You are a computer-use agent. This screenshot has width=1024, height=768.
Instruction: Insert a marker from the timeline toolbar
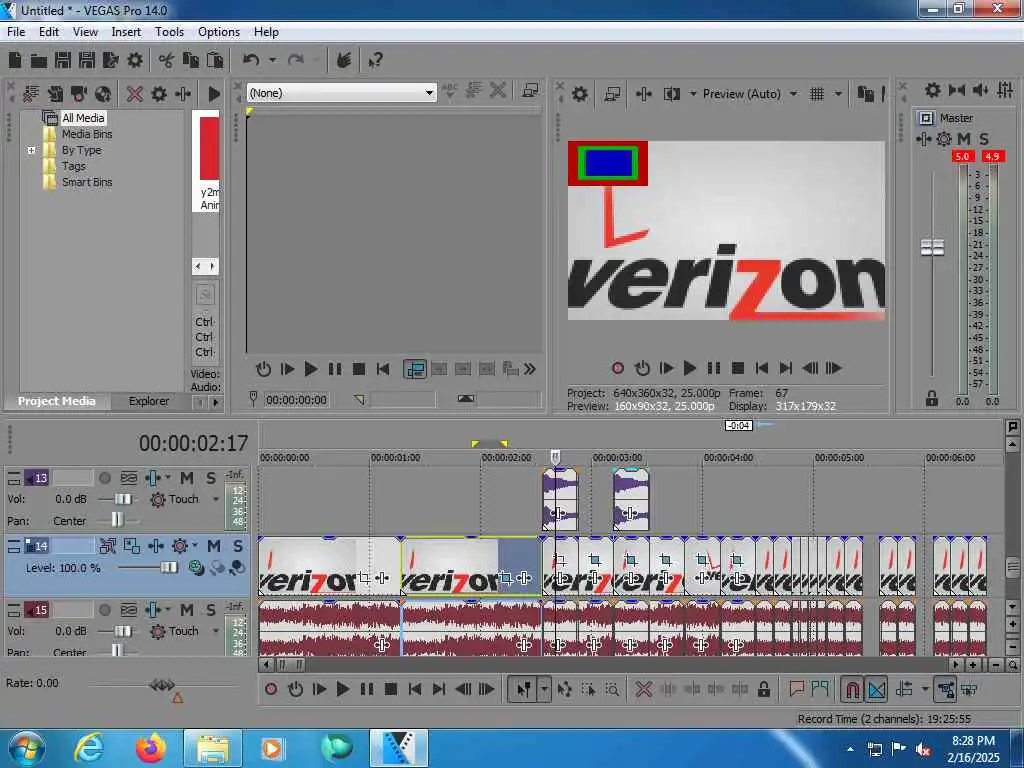(796, 688)
